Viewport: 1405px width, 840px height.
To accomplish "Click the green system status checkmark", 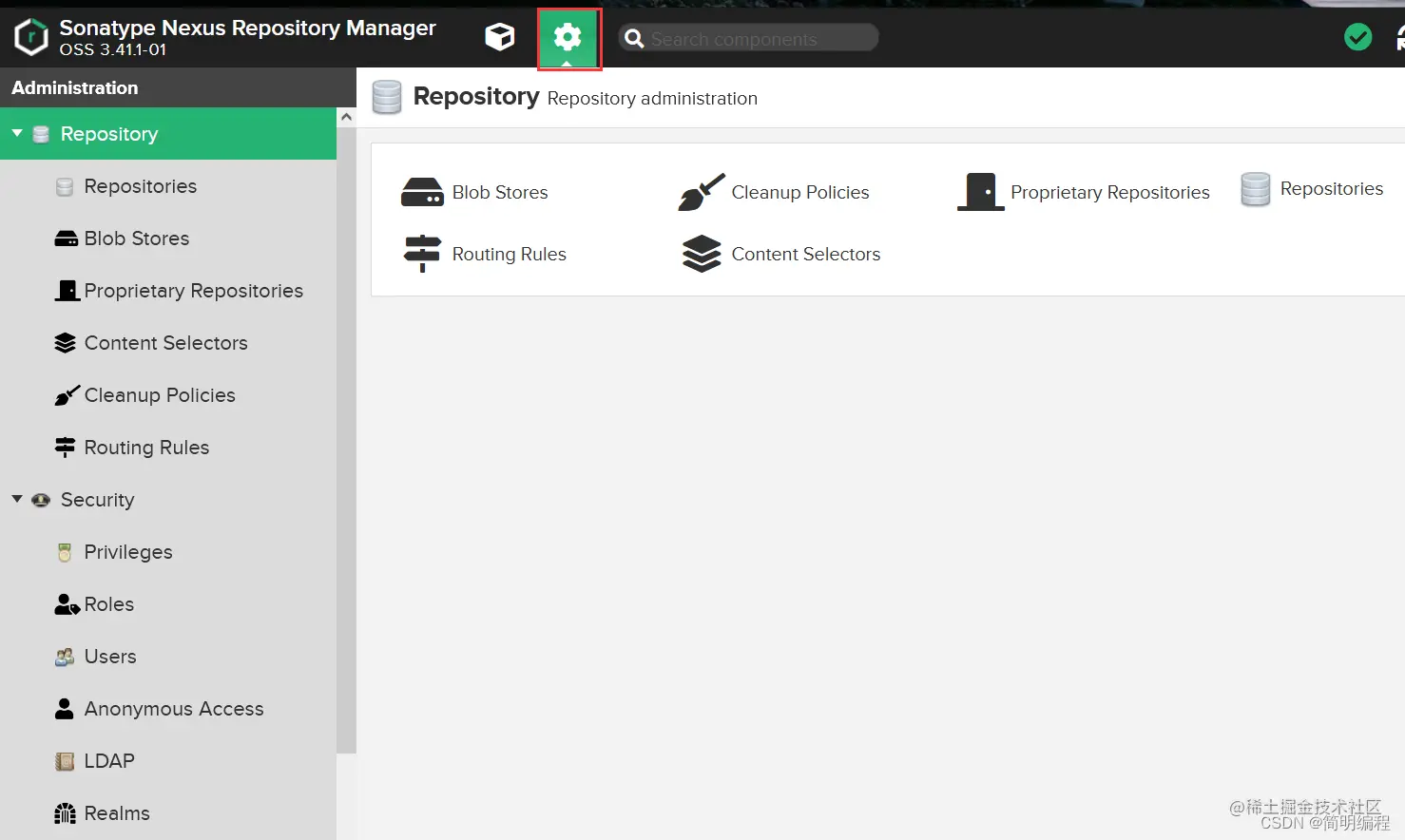I will (1357, 37).
